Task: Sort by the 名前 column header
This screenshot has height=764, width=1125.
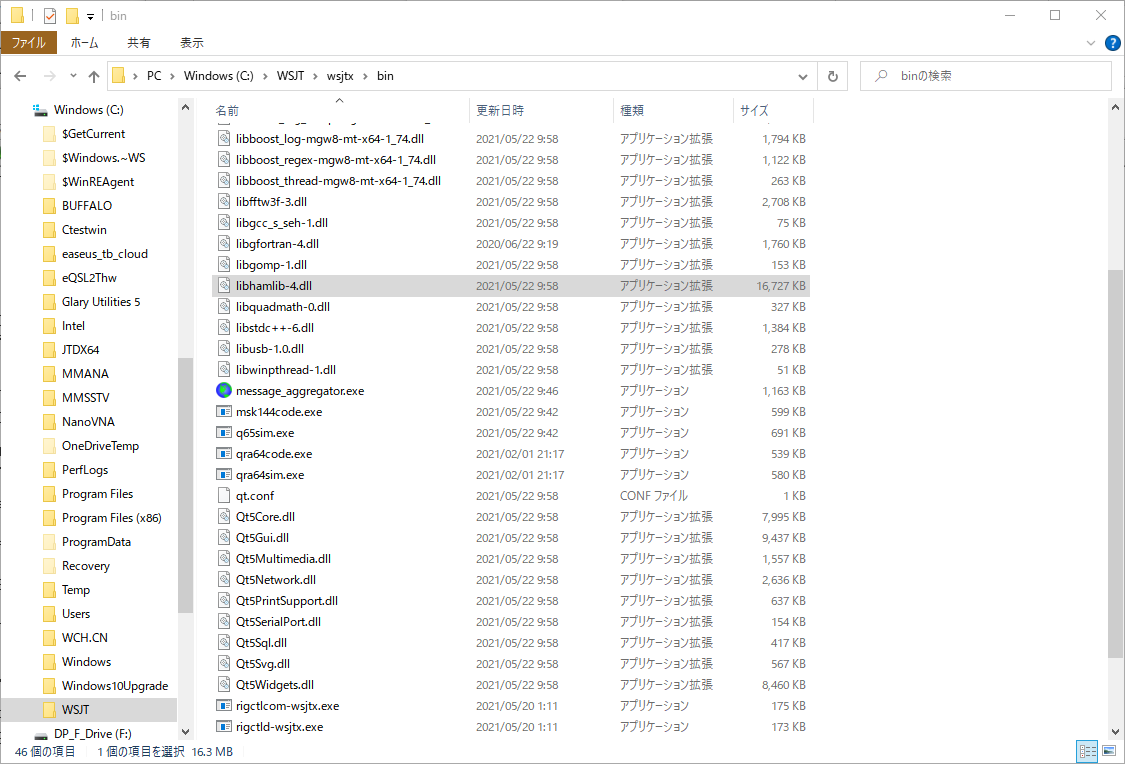Action: pos(339,110)
